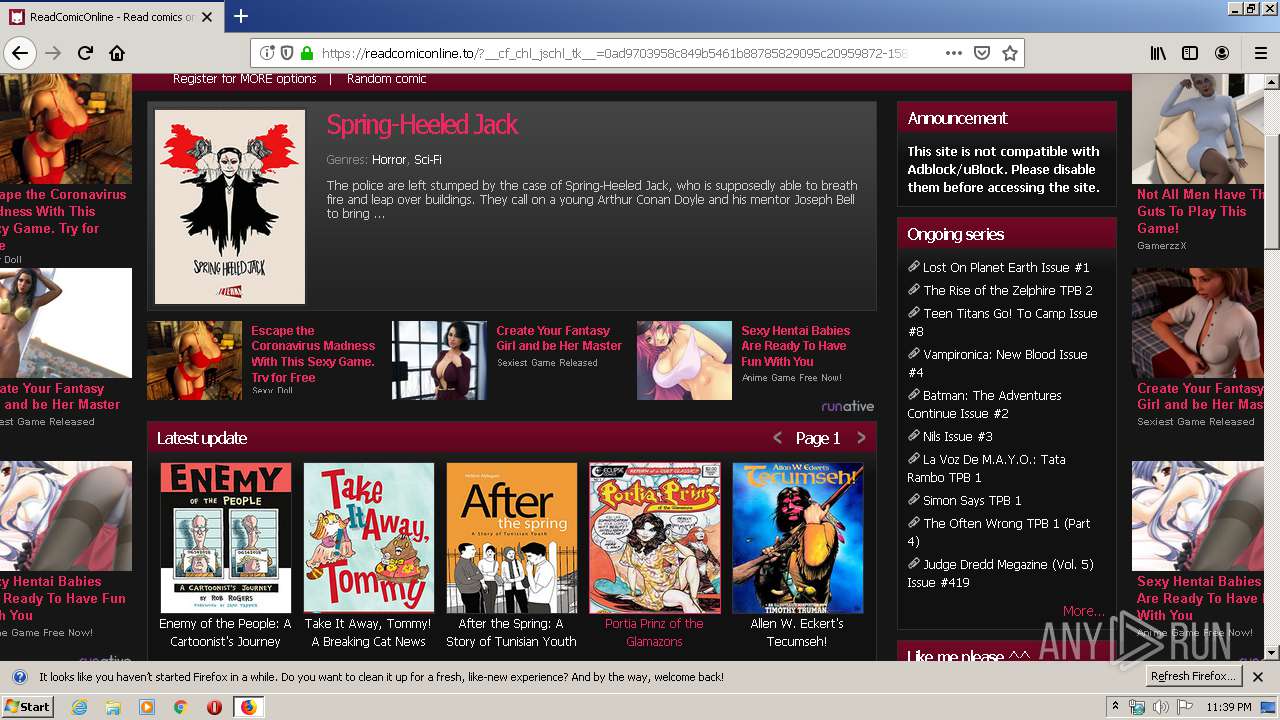This screenshot has width=1280, height=720.
Task: Click the site information icon in address bar
Action: click(267, 53)
